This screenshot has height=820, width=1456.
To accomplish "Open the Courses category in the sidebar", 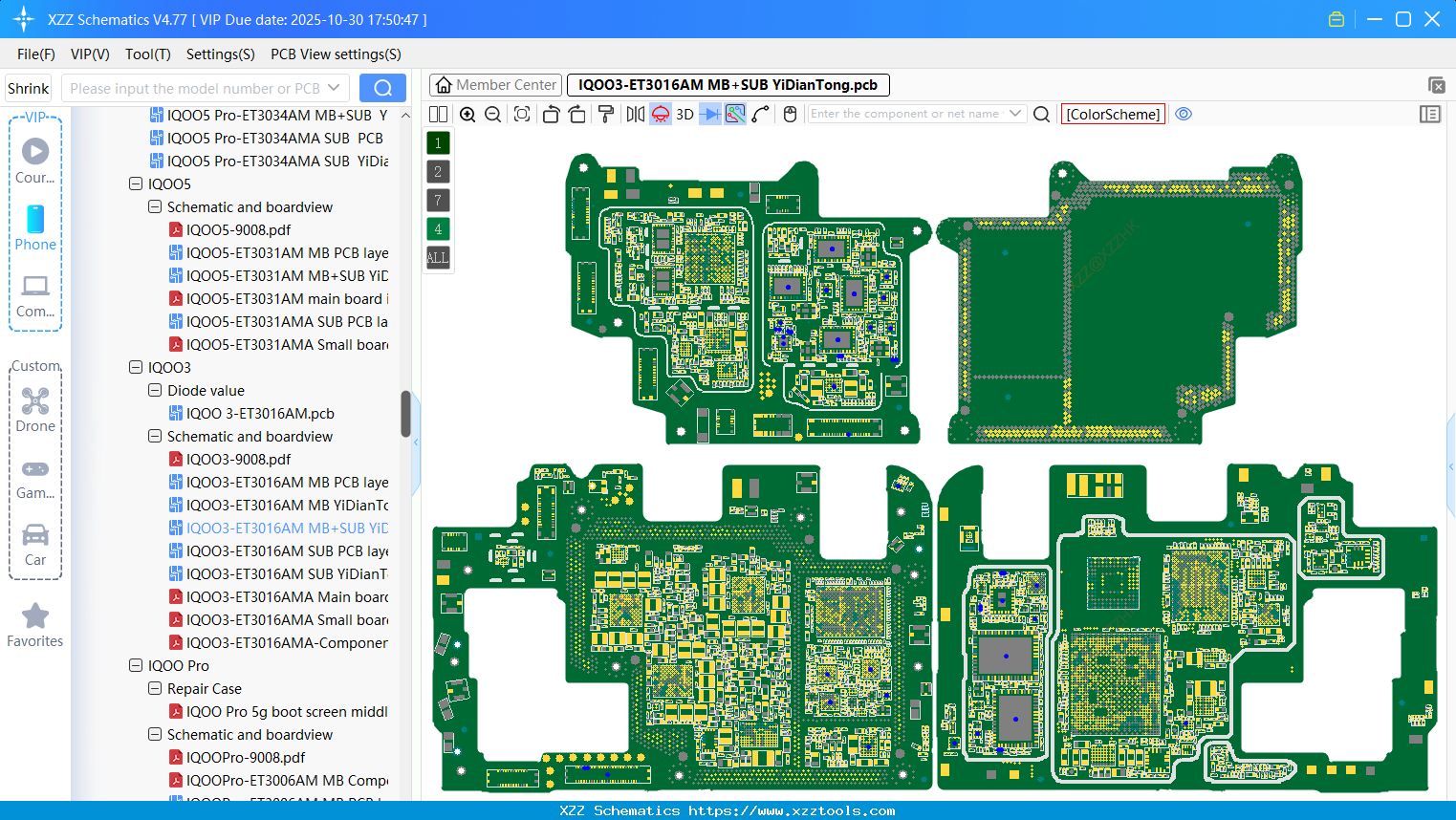I will point(35,162).
